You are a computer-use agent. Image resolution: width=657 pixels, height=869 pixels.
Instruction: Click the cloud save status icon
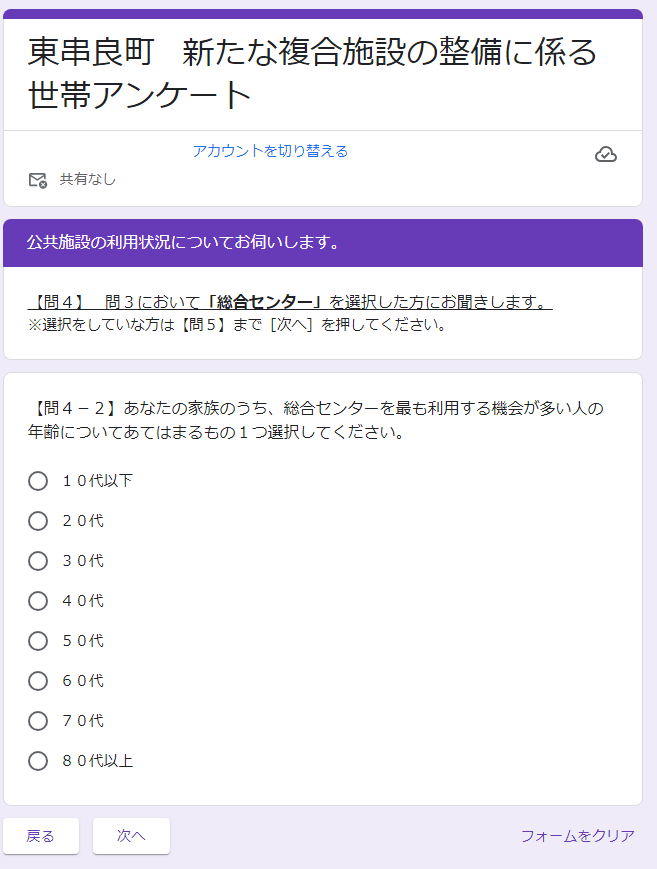click(605, 154)
